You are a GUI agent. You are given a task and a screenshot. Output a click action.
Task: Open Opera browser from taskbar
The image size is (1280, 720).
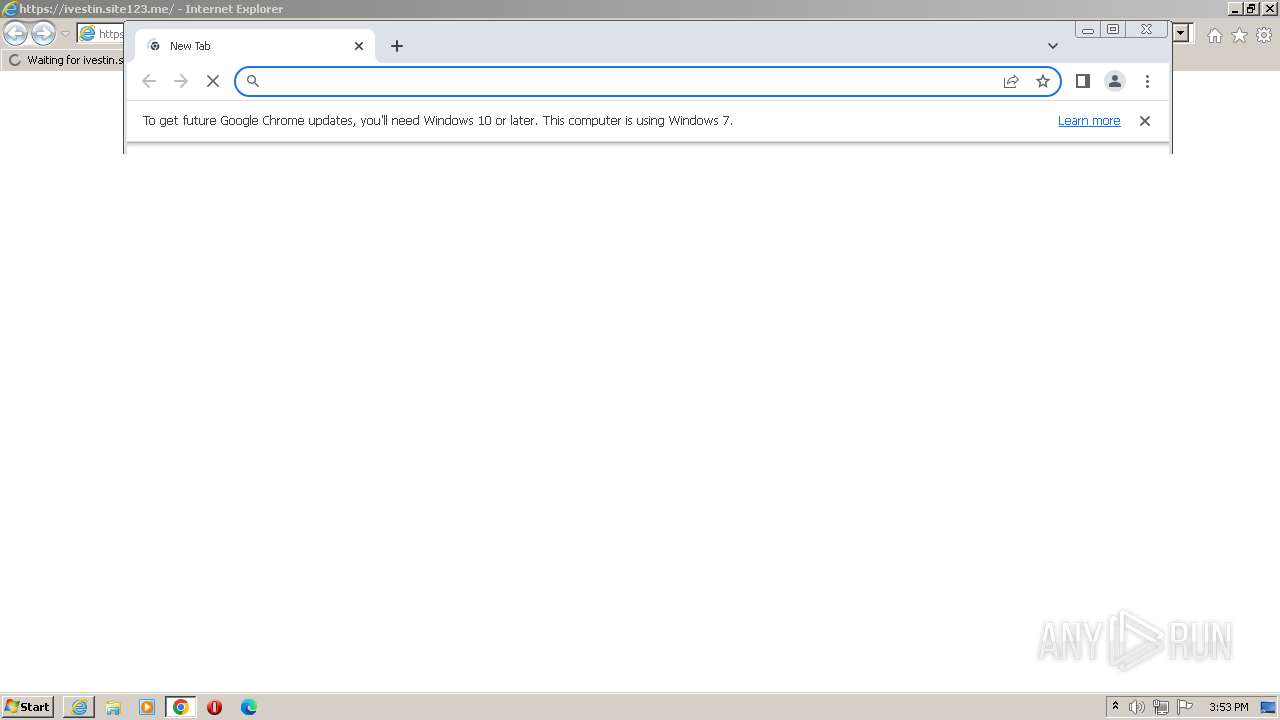[x=214, y=707]
